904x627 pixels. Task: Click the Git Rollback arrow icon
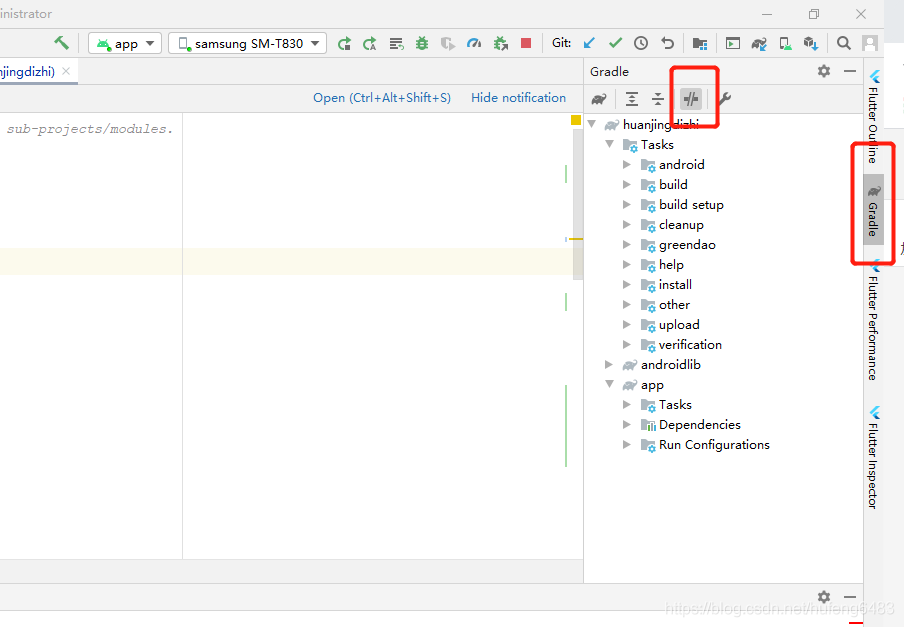(x=667, y=43)
